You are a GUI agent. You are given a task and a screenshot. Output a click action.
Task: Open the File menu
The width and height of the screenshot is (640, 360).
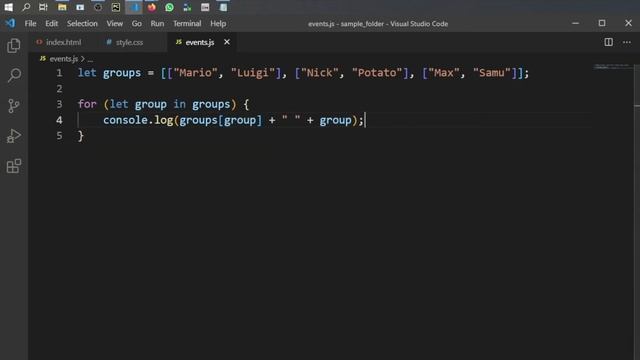coord(30,24)
